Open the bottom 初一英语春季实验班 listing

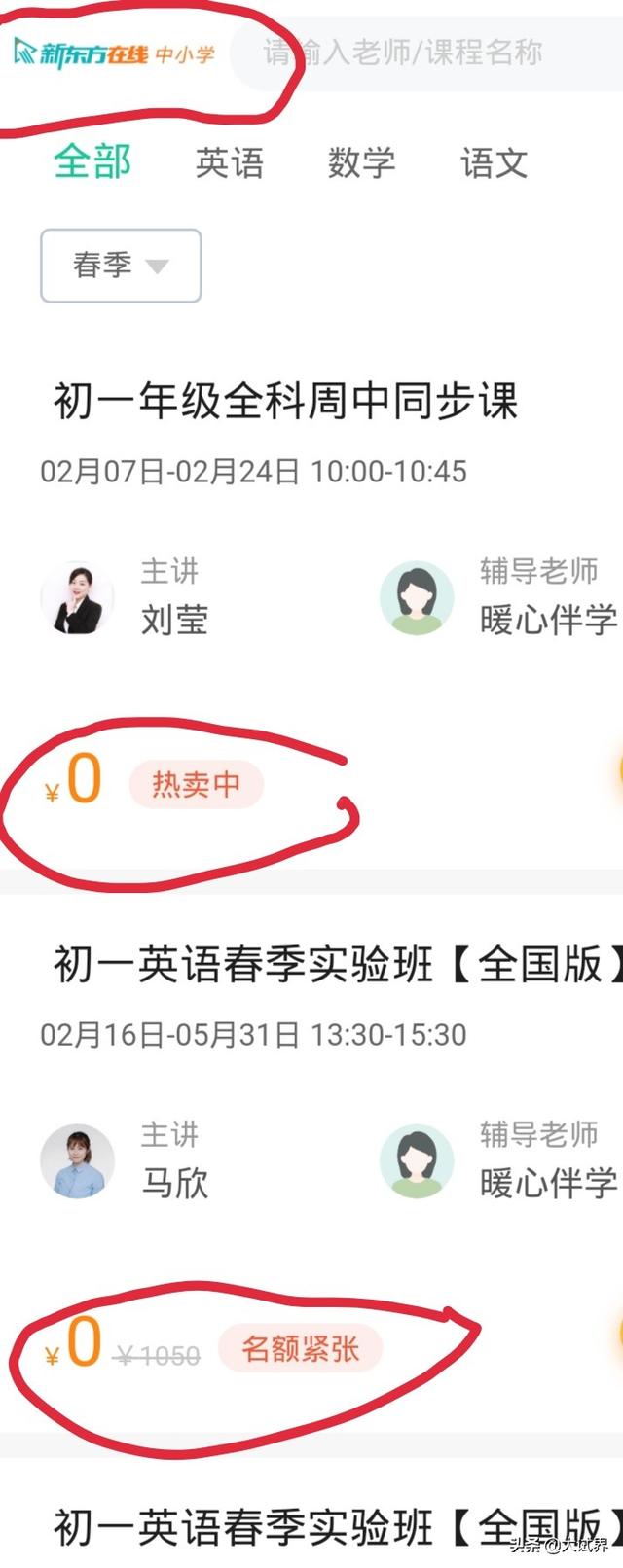[x=338, y=1527]
